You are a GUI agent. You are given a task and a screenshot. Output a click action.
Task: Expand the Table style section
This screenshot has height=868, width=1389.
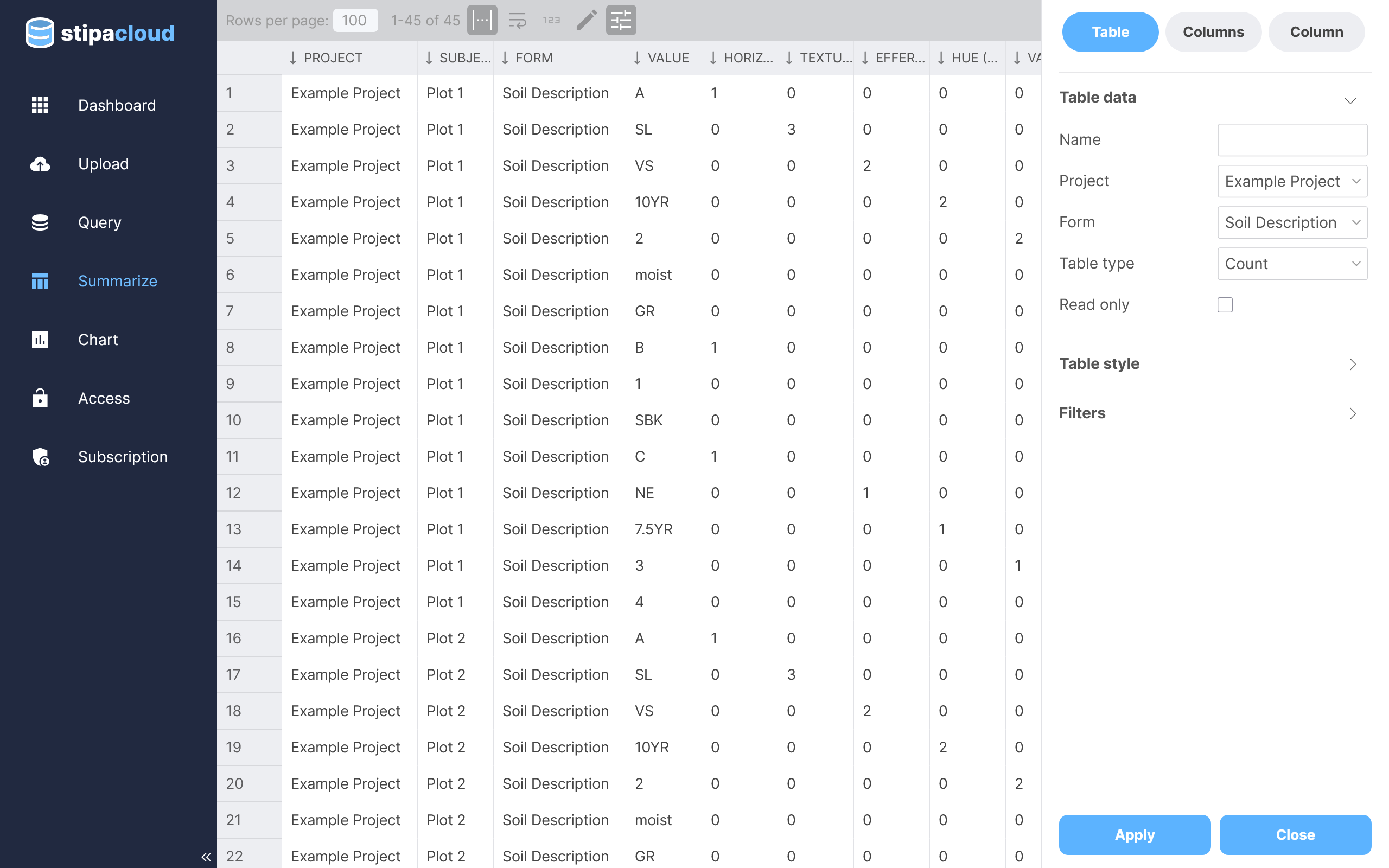1214,364
